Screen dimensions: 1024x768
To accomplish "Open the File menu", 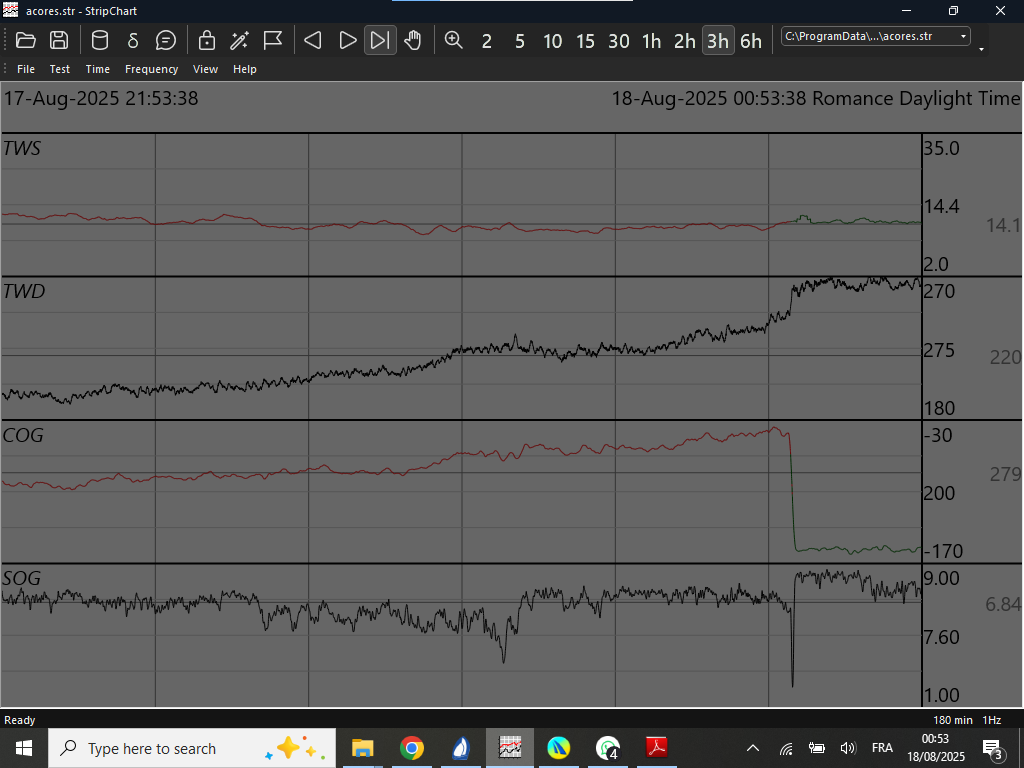I will click(x=26, y=69).
